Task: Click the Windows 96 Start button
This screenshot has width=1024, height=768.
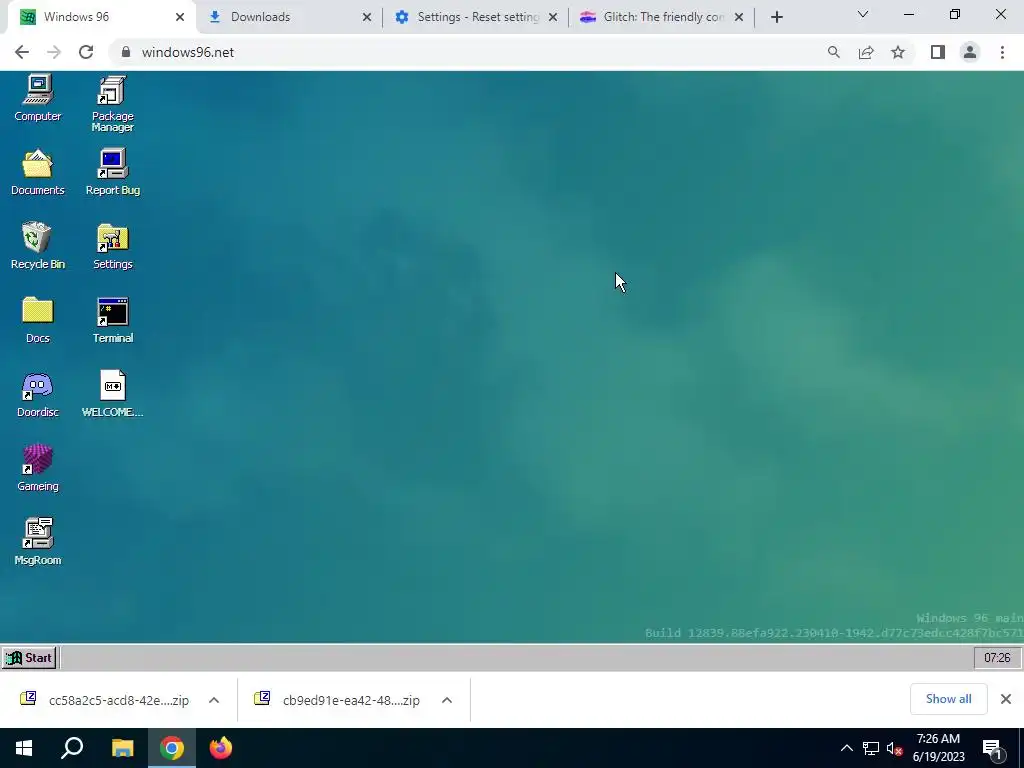Action: click(29, 658)
